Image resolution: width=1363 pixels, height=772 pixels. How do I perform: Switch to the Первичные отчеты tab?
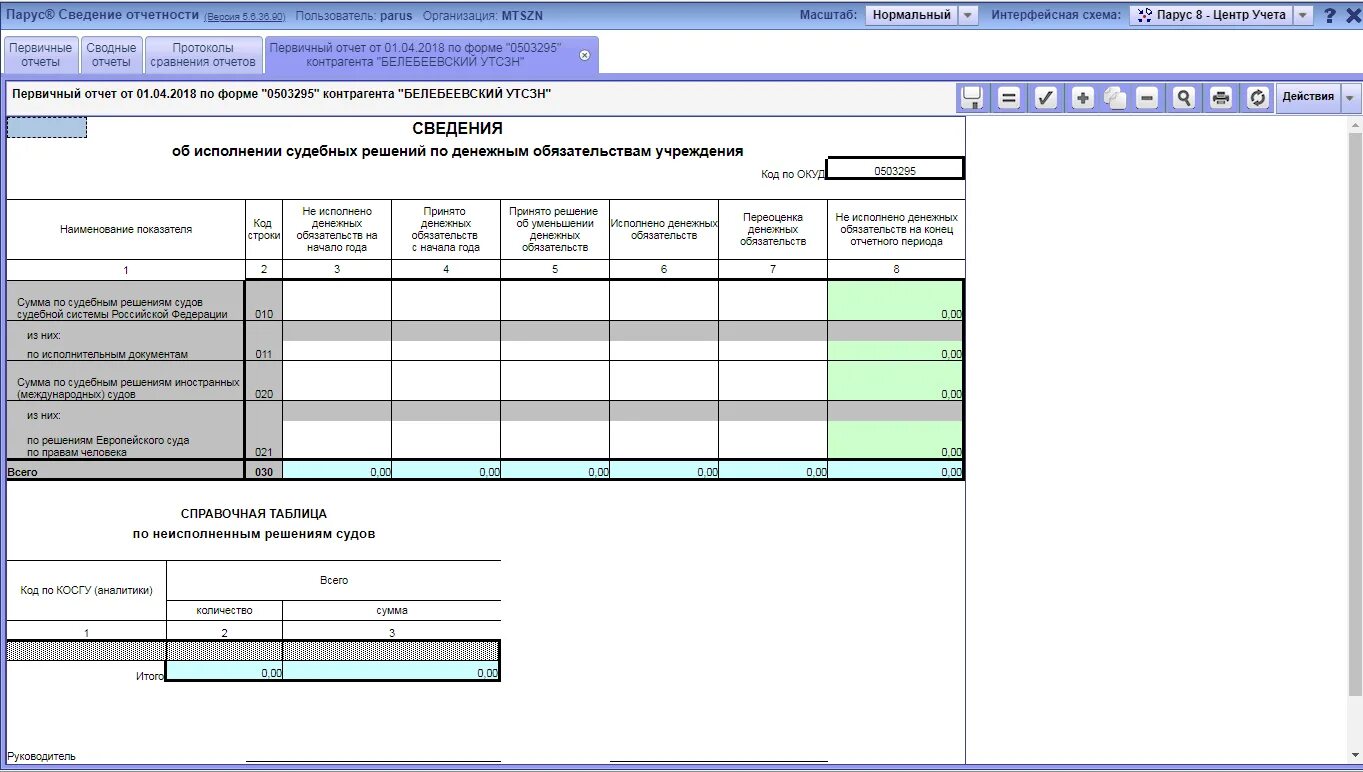click(x=41, y=55)
